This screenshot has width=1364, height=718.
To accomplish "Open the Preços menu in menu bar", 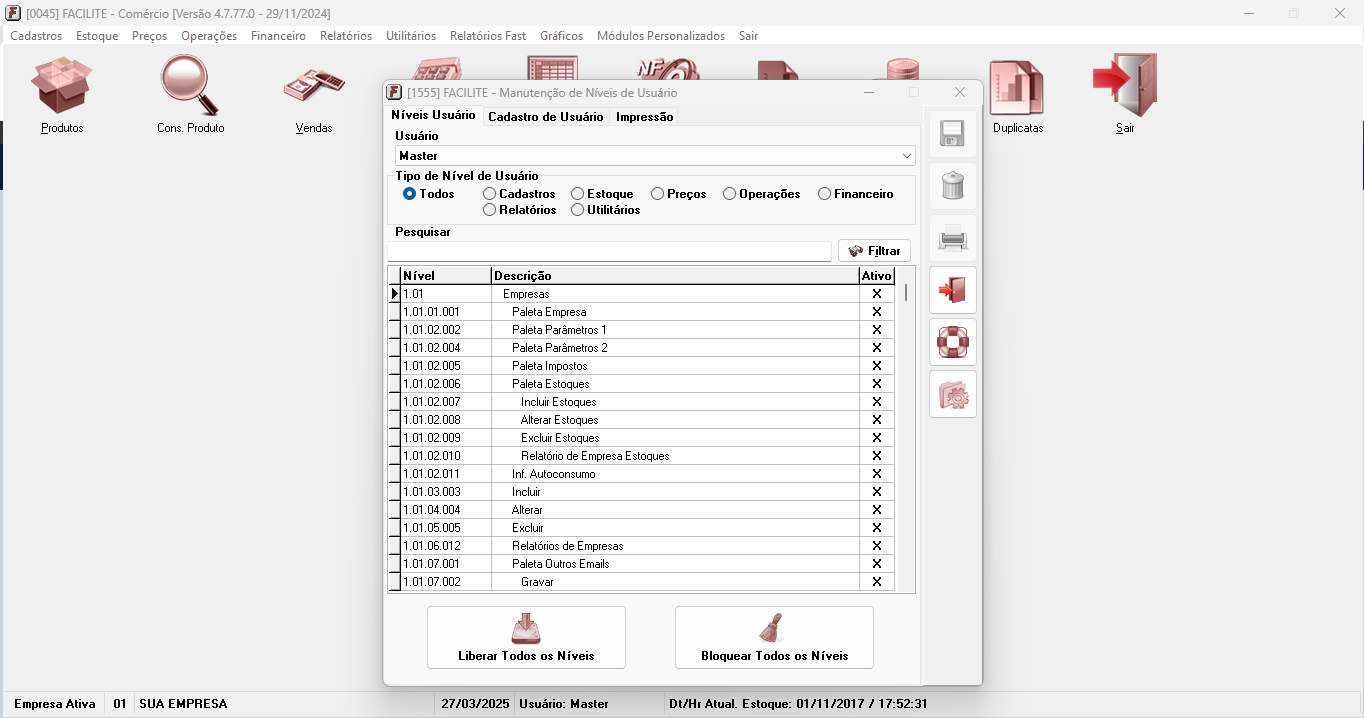I will click(x=150, y=36).
